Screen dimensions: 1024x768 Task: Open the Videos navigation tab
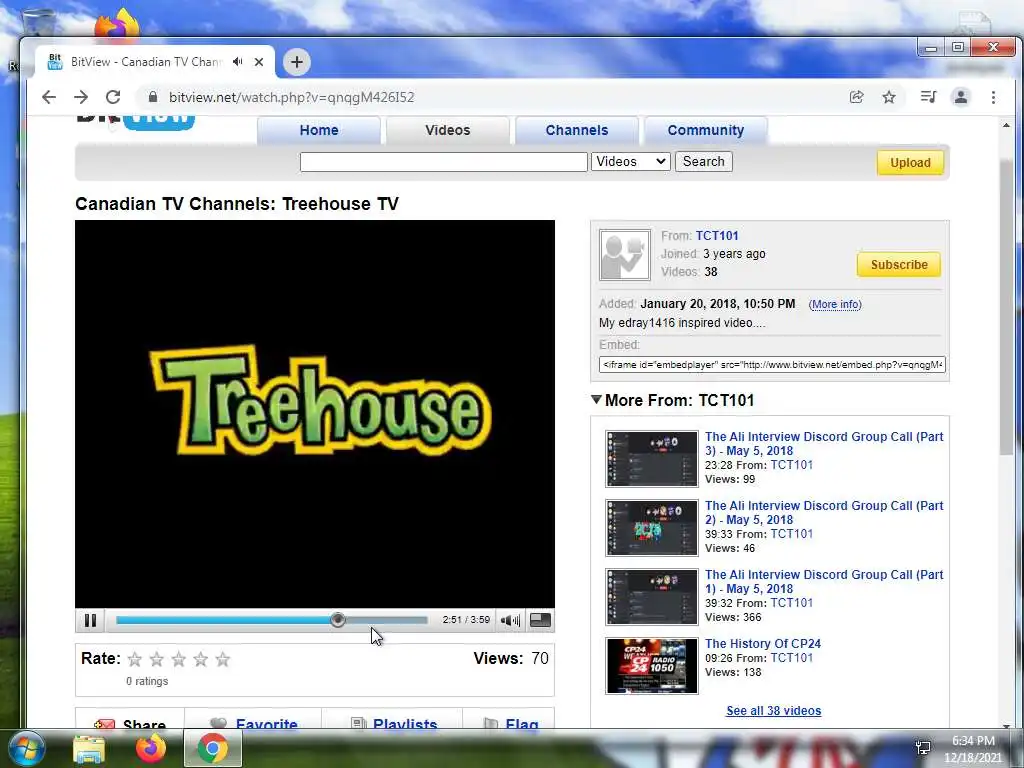(x=447, y=130)
